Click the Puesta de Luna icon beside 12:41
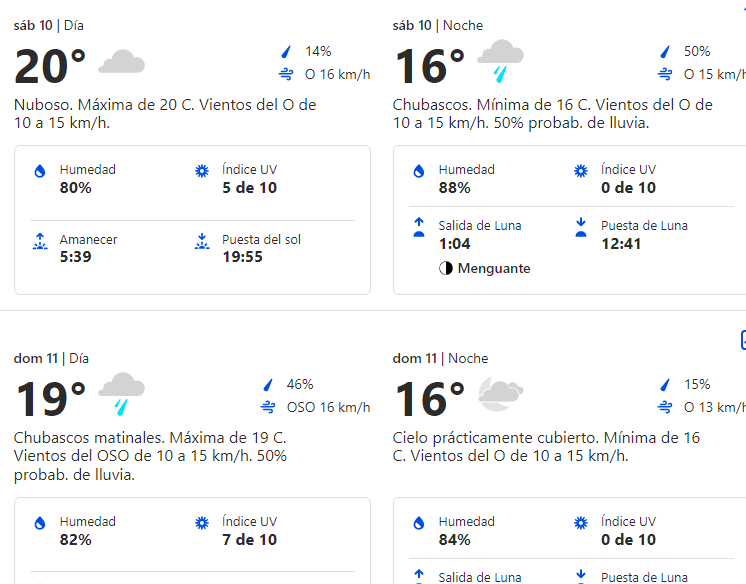 (x=581, y=227)
